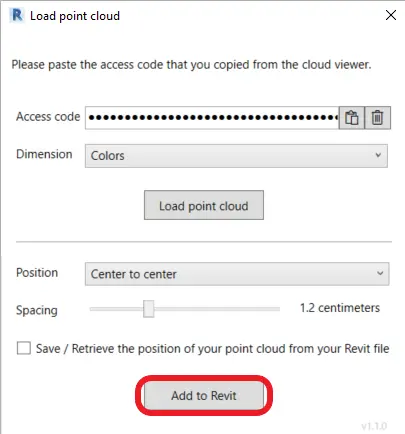Paste access code using clipboard icon
The width and height of the screenshot is (405, 434).
(352, 118)
